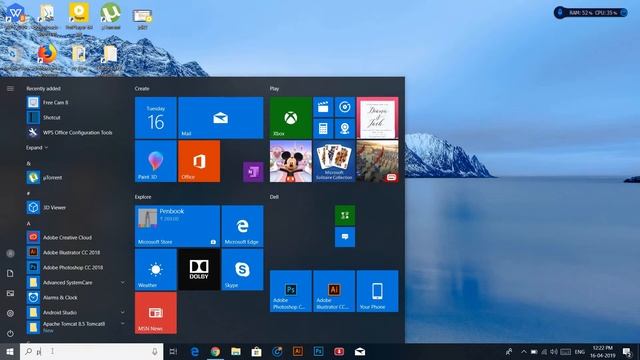Screen dimensions: 640x360
Task: Click the microphone icon in search box
Action: pos(155,351)
